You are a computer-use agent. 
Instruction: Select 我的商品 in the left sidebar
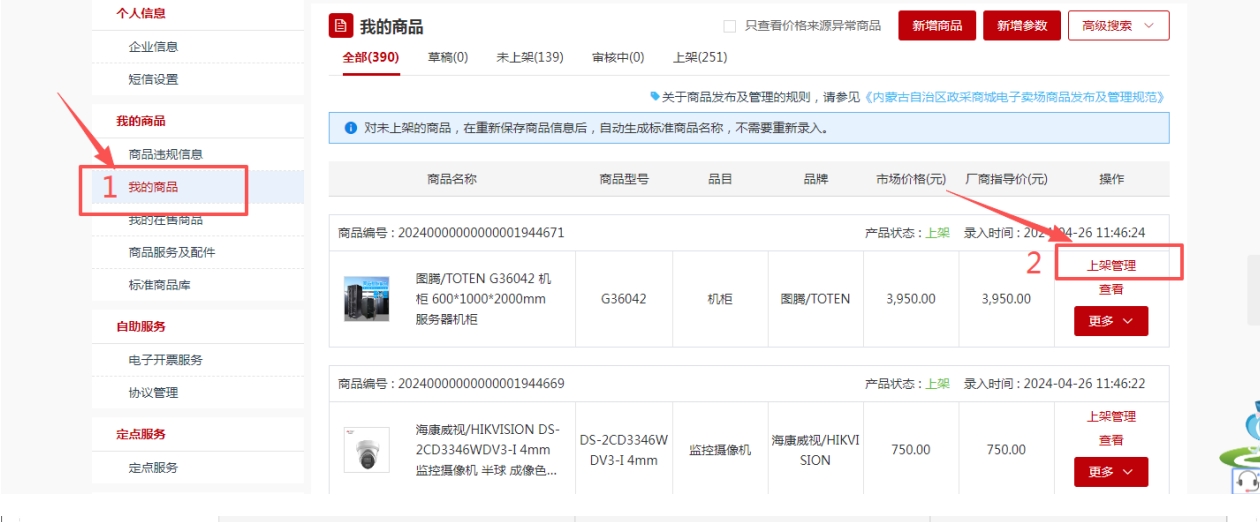coord(153,187)
